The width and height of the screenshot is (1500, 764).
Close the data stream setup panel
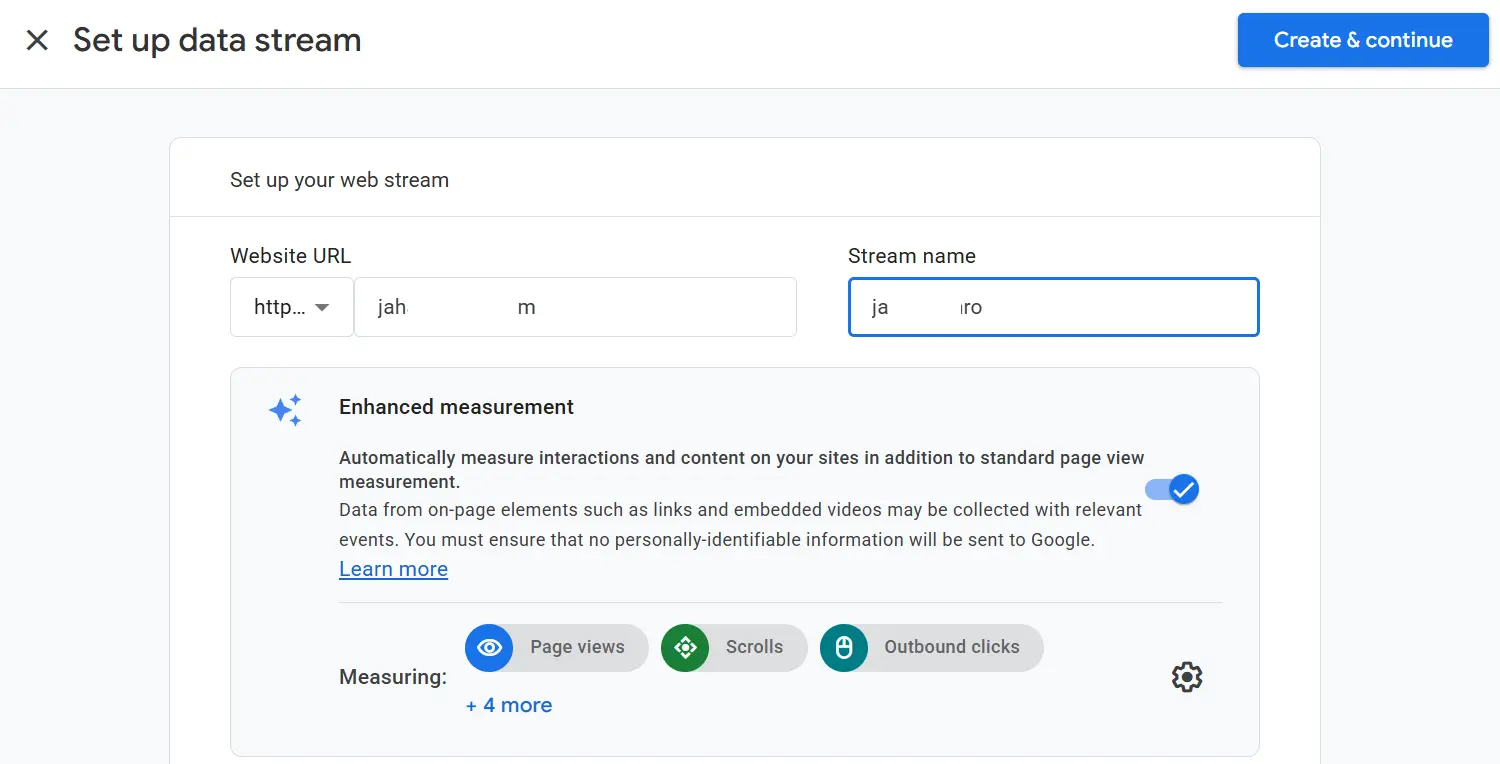(37, 40)
